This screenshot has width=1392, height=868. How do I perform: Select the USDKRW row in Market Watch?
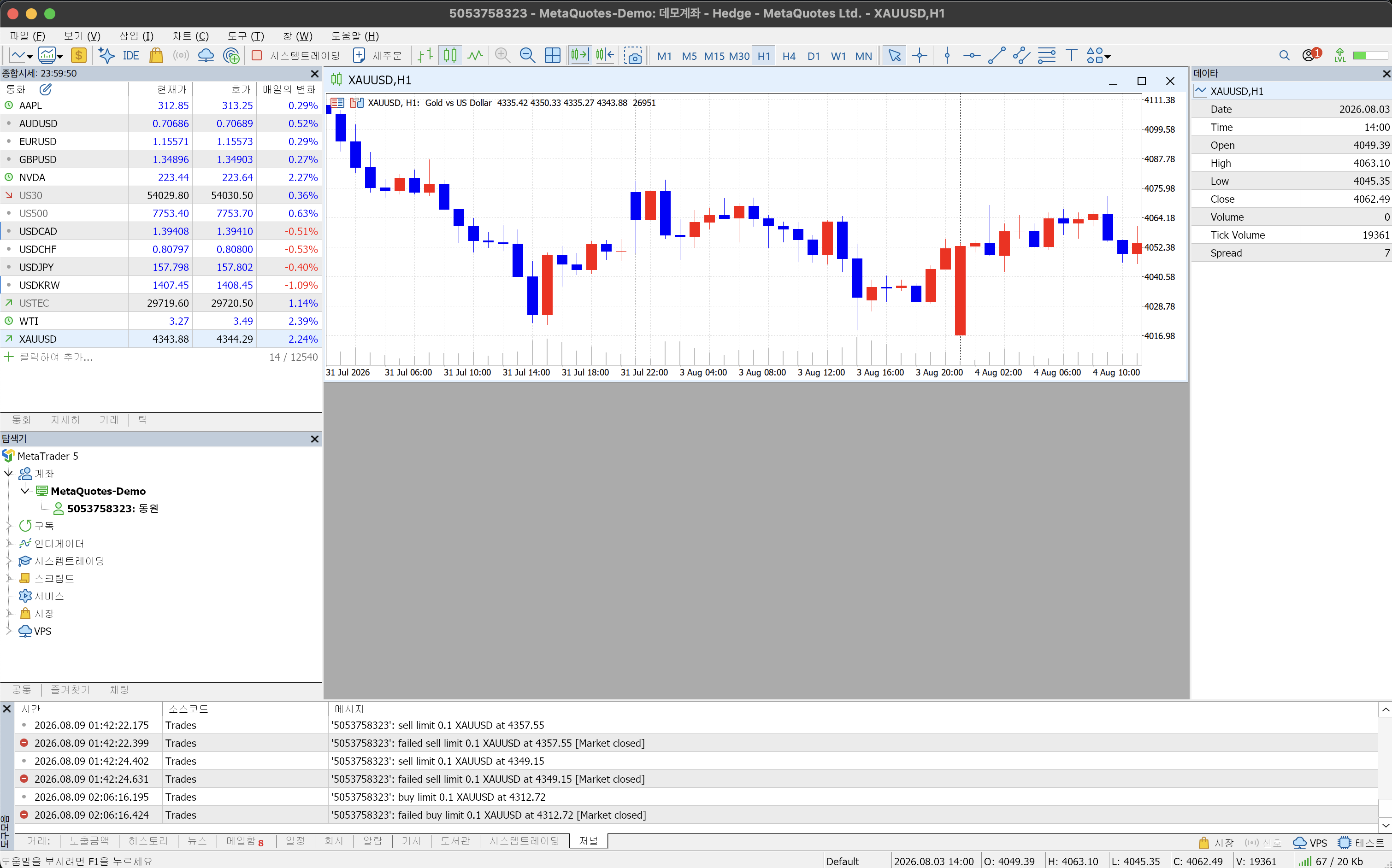point(161,285)
